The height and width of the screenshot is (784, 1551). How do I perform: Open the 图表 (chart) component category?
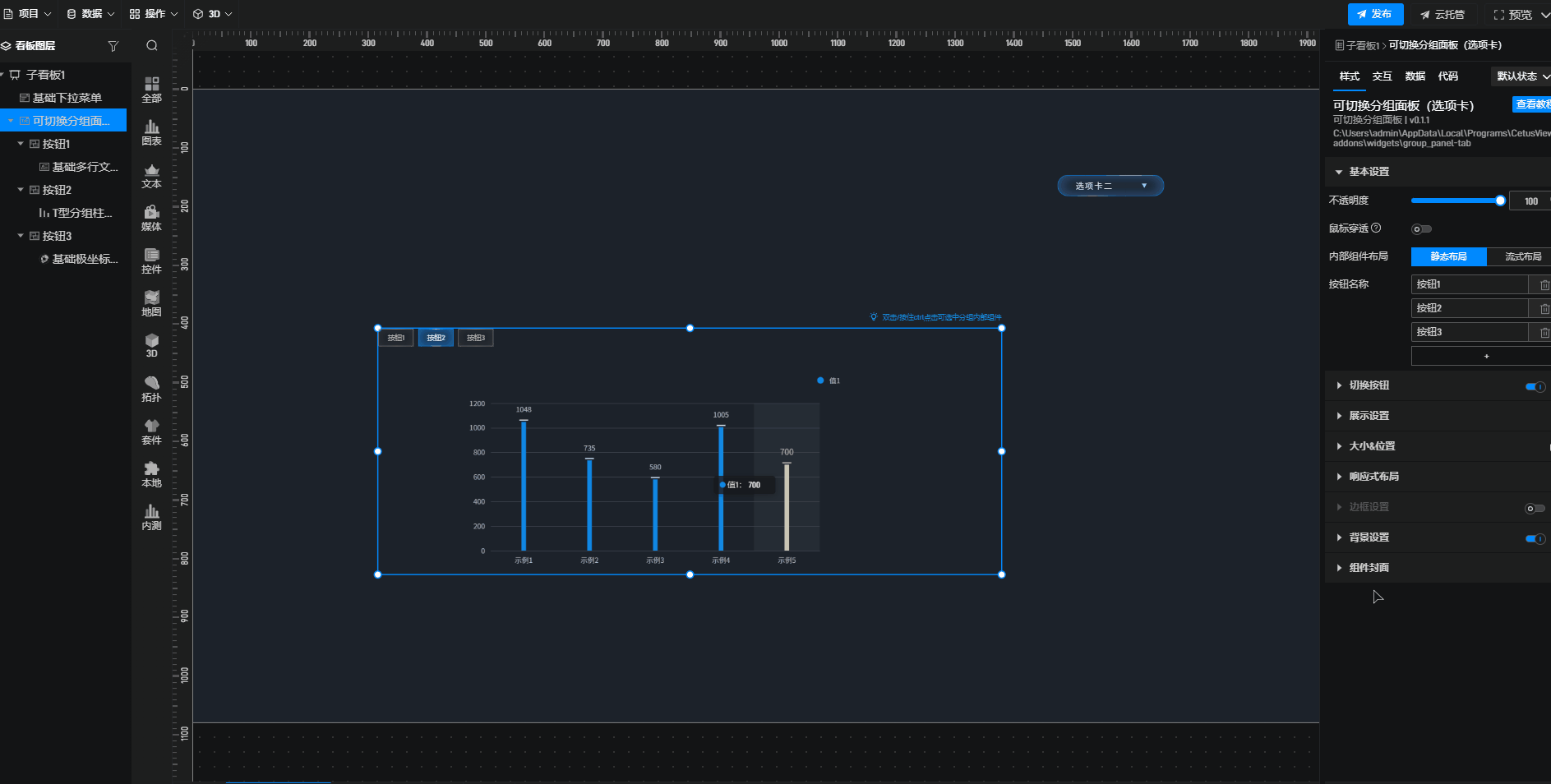point(151,132)
